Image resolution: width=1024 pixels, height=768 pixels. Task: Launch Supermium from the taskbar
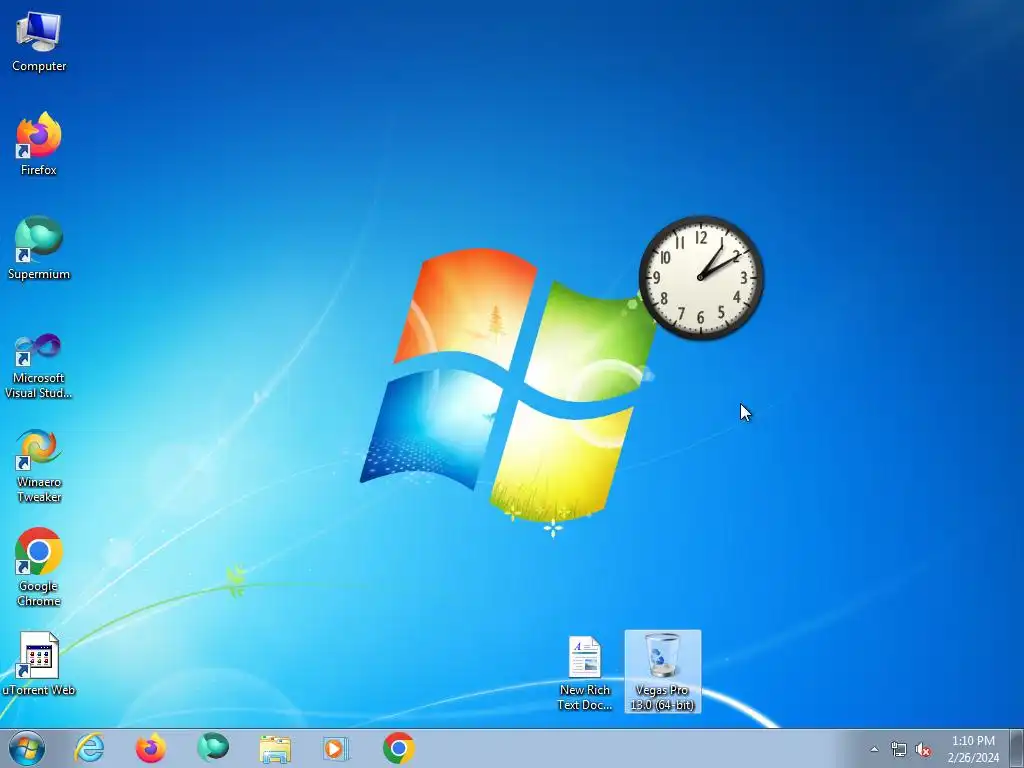pyautogui.click(x=213, y=748)
